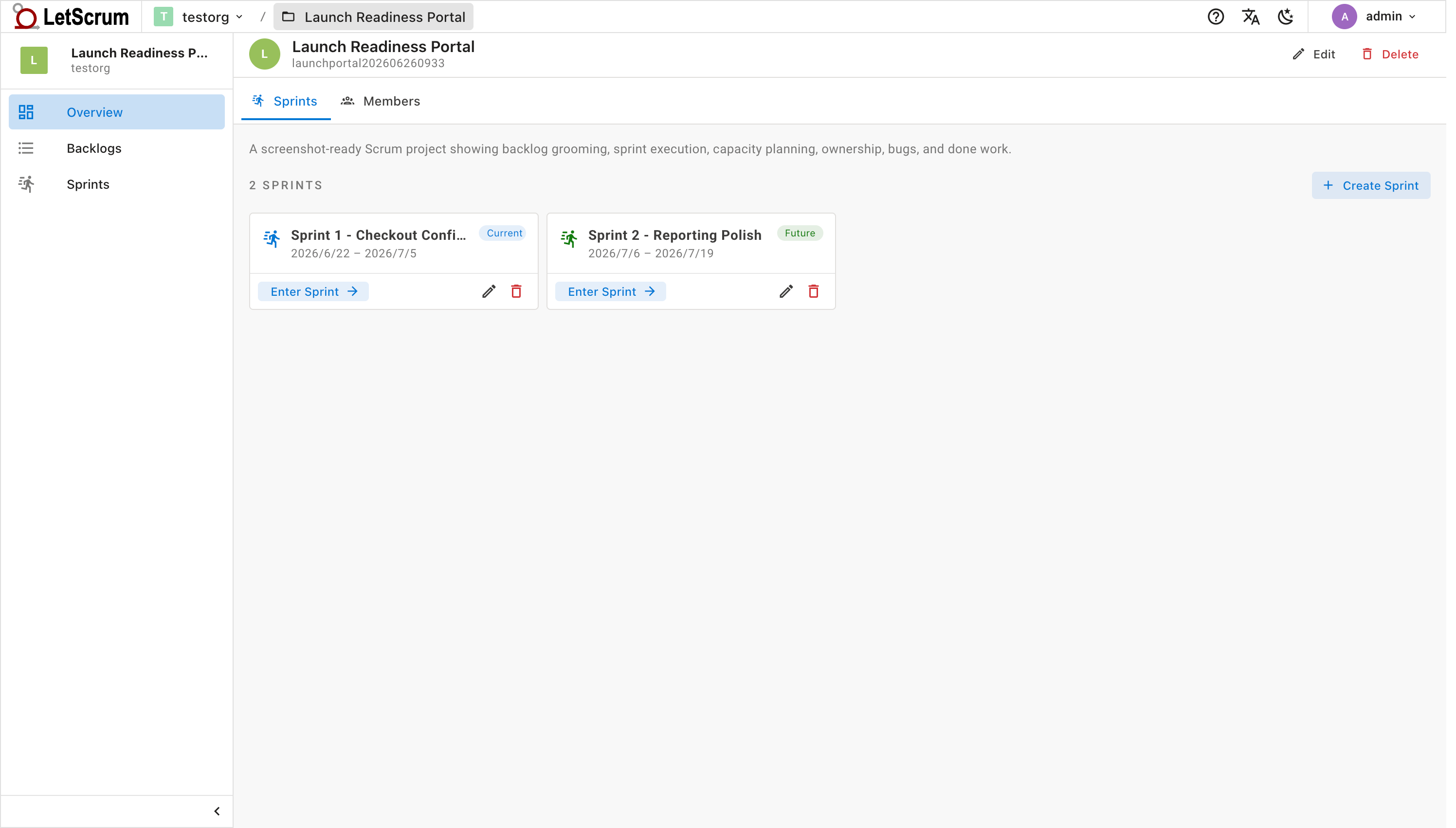The image size is (1456, 828).
Task: Open the language translate icon
Action: click(x=1251, y=17)
